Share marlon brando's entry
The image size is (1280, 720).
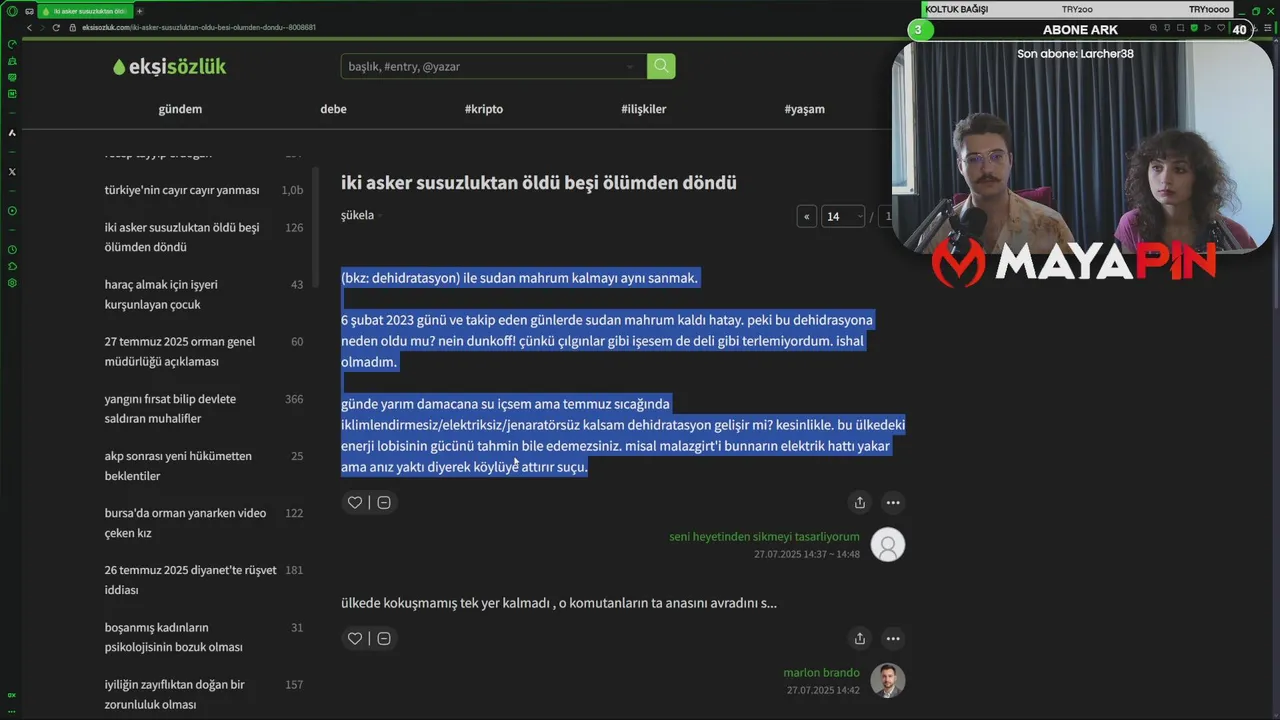point(860,638)
